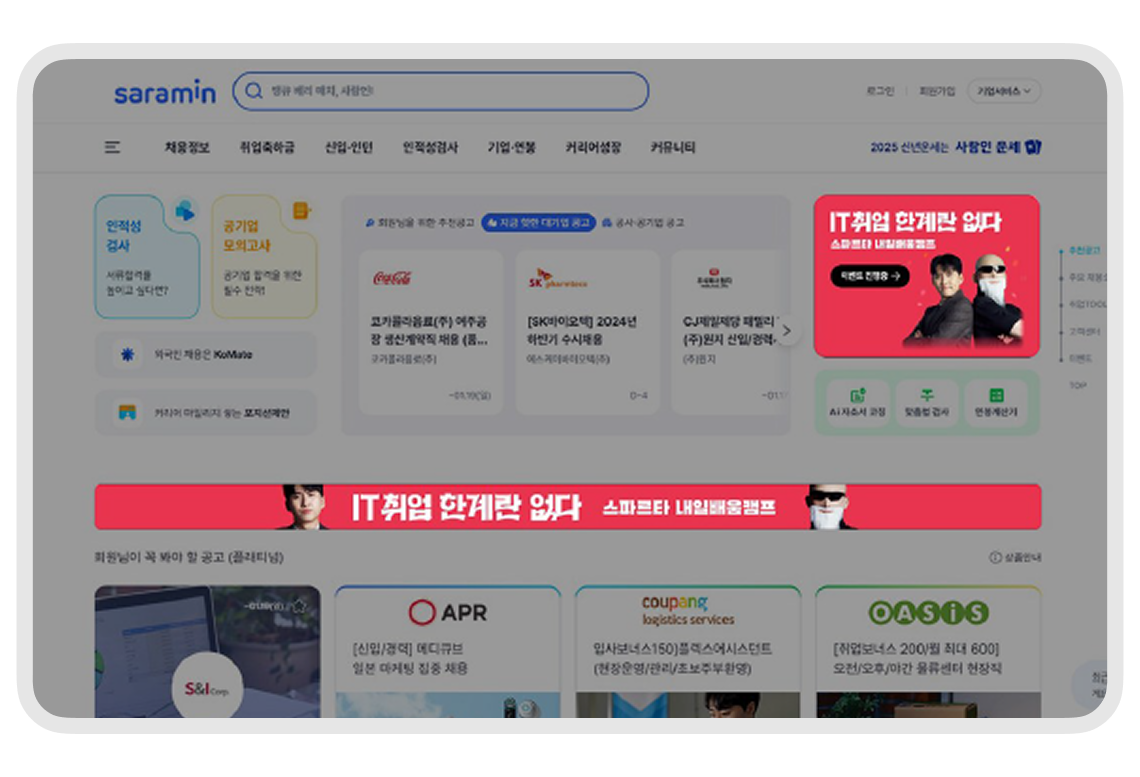Viewport: 1140px width, 777px height.
Task: Open the hamburger menu icon
Action: coord(112,147)
